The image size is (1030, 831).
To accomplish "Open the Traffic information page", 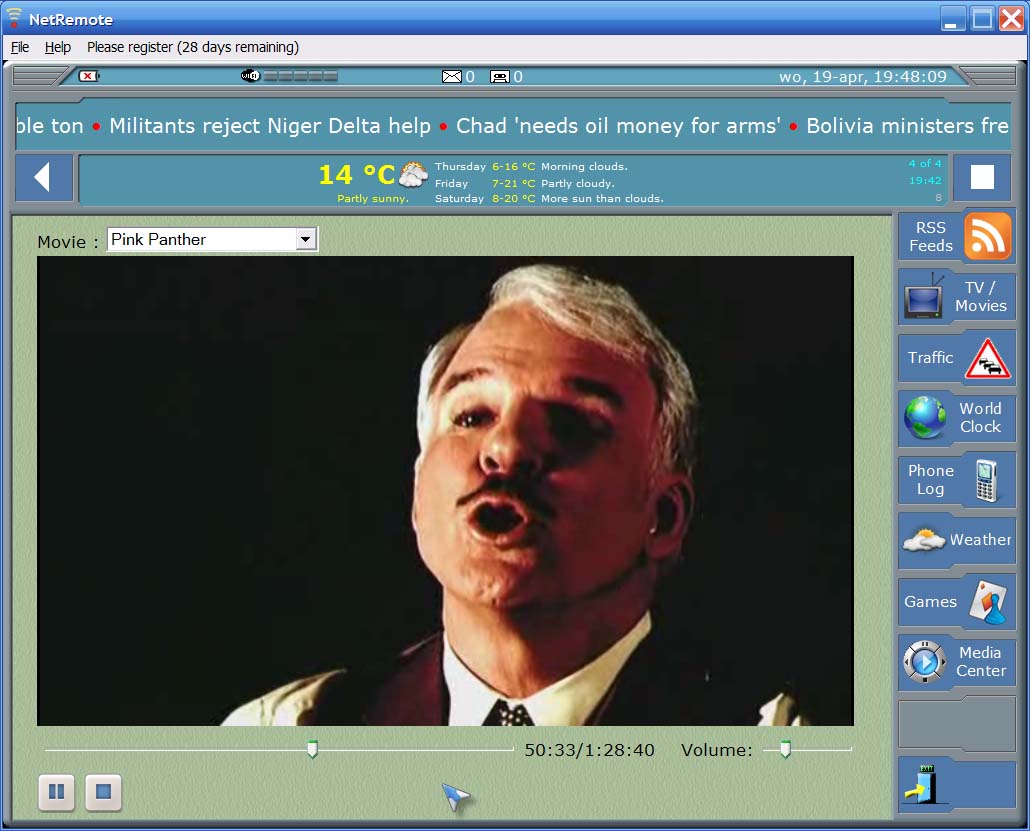I will (956, 358).
